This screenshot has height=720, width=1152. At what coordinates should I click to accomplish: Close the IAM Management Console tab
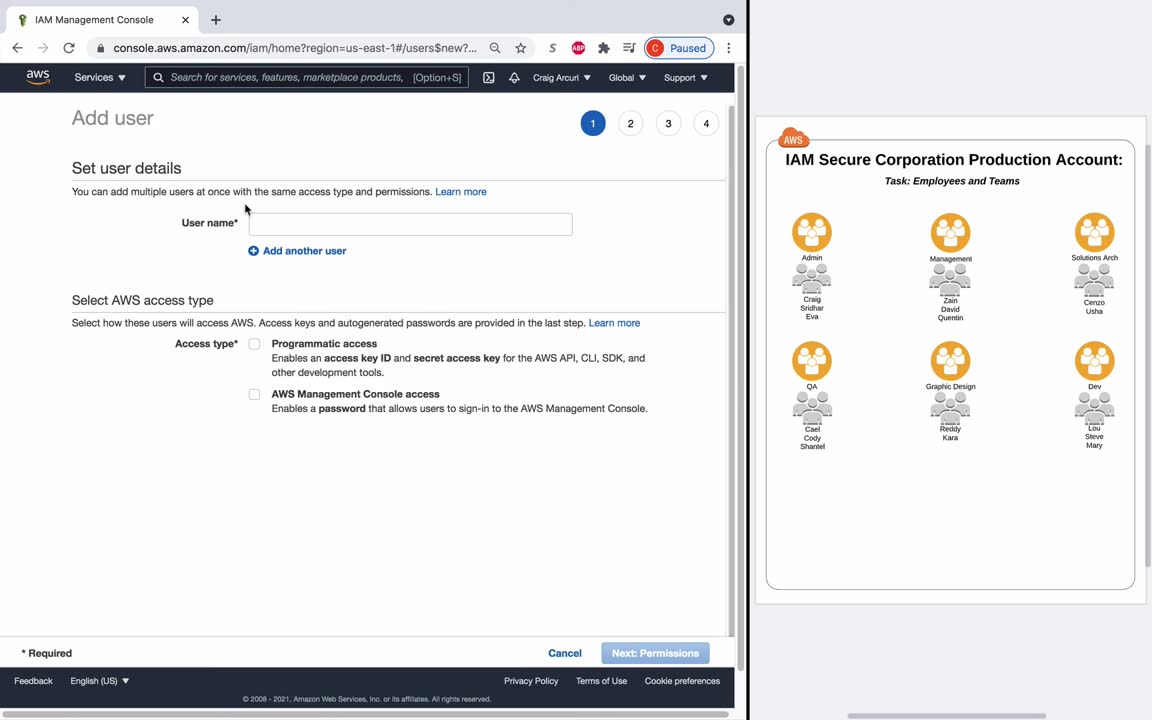click(185, 20)
